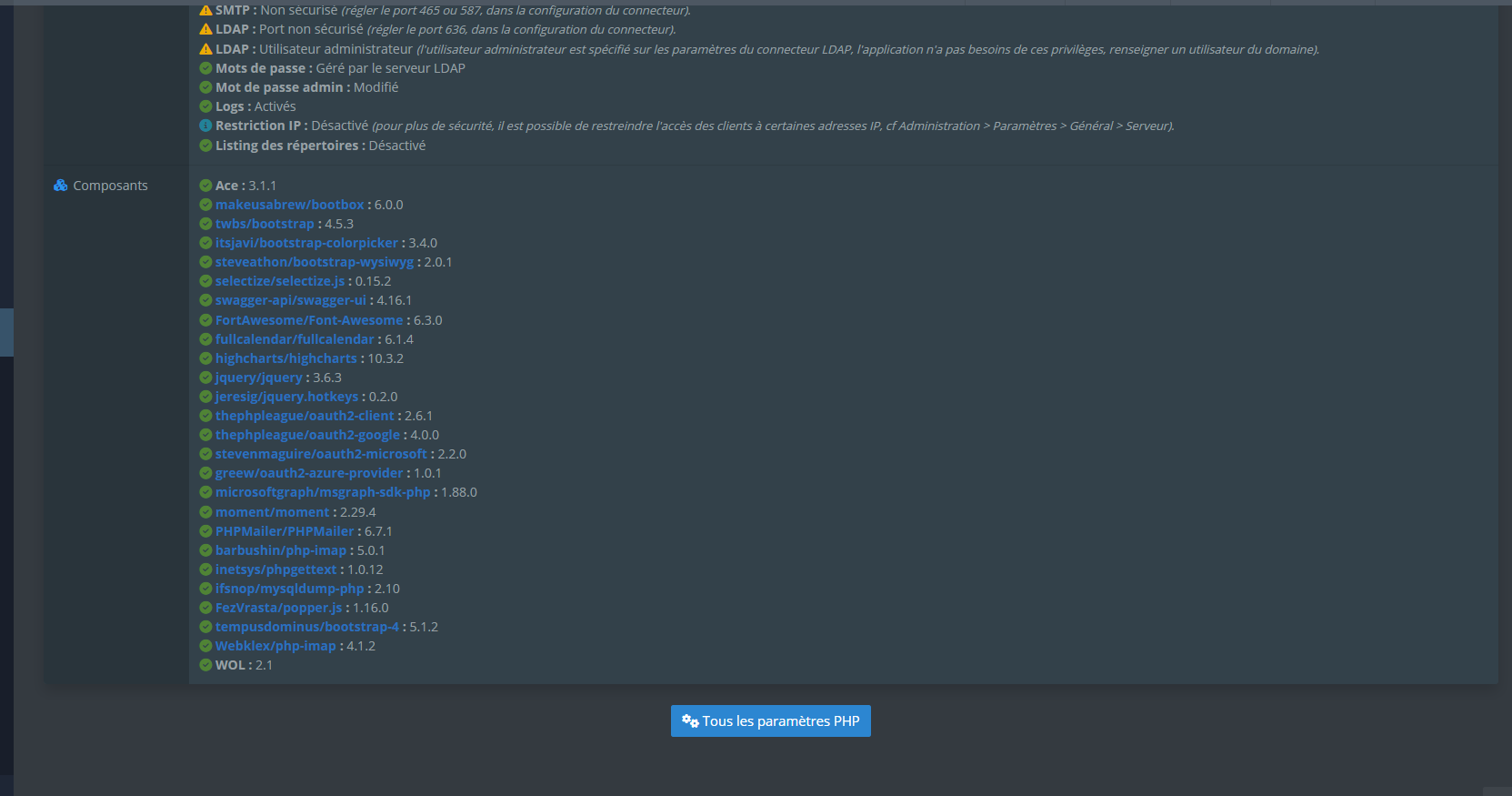Click the green check beside highcharts/highcharts

(x=205, y=358)
